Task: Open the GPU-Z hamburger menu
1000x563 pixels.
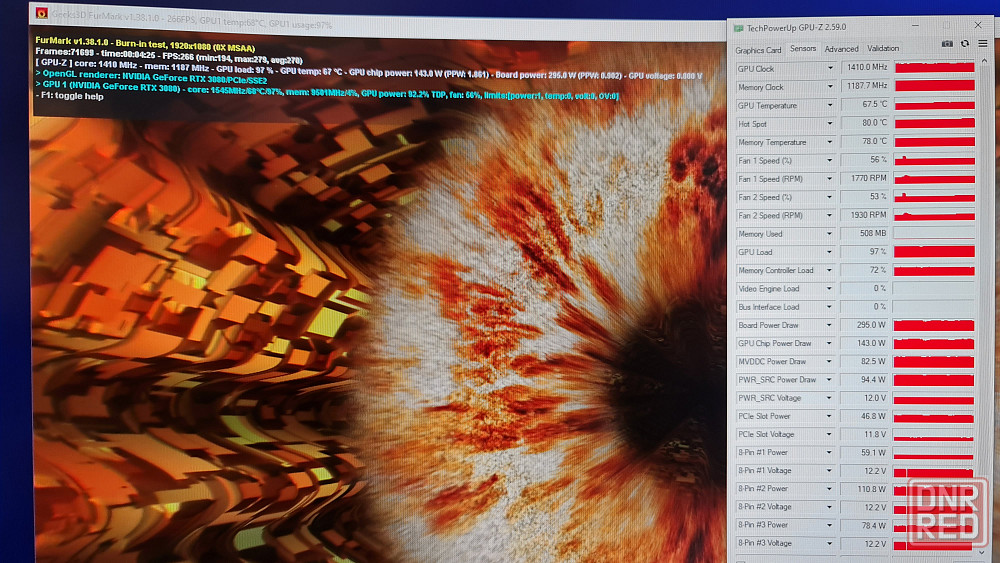Action: [x=983, y=44]
